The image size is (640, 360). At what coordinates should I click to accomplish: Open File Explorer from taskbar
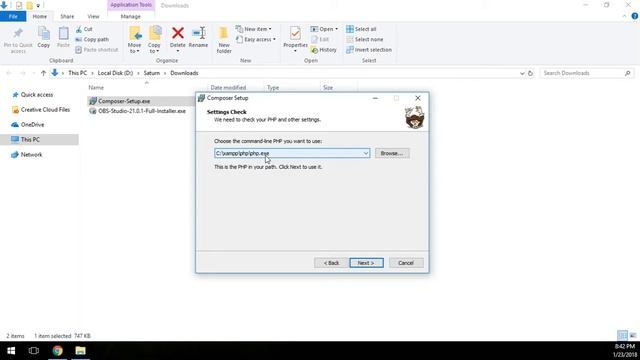(x=80, y=351)
